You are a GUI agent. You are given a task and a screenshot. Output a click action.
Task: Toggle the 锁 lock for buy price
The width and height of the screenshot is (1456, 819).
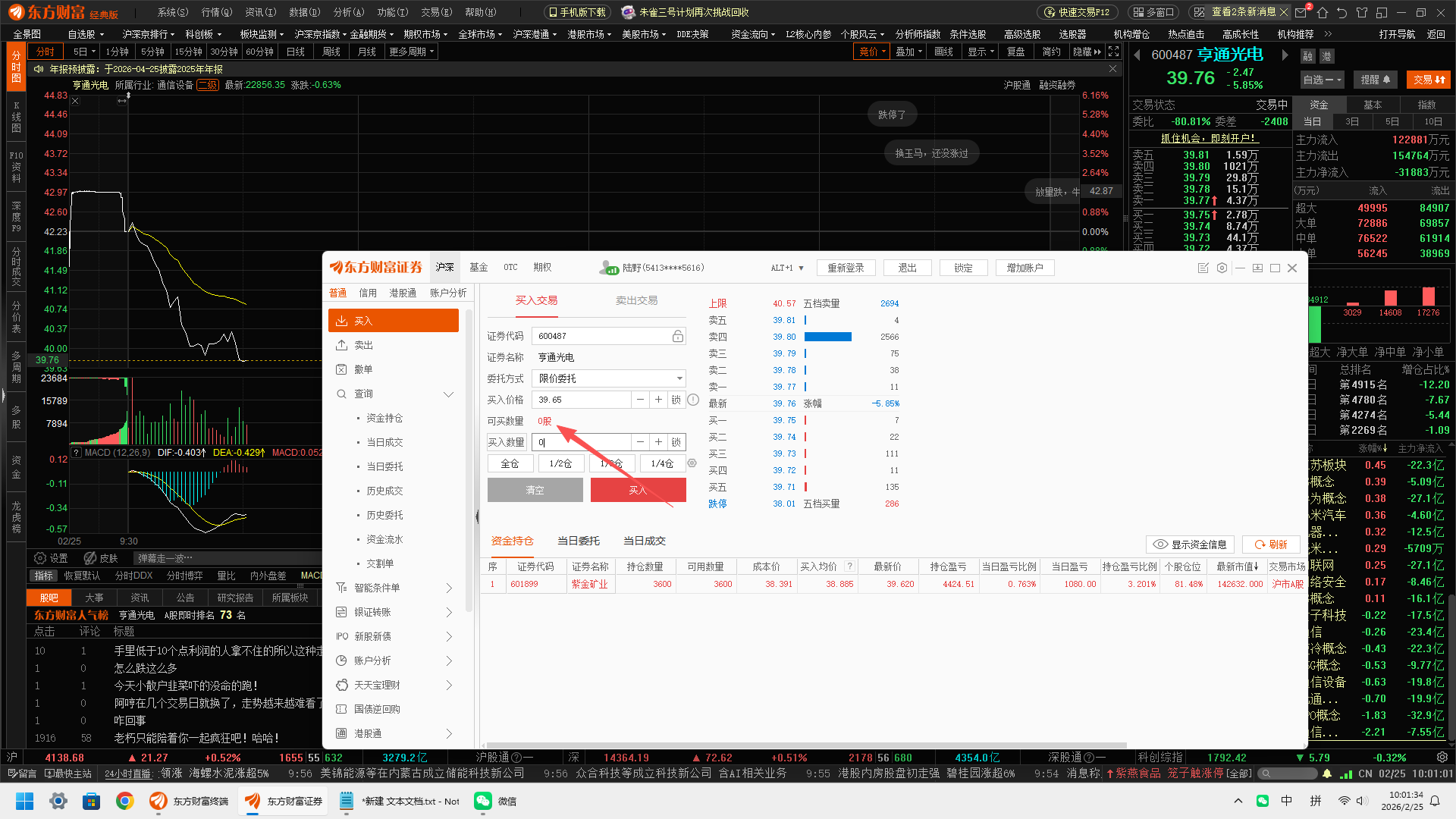point(676,400)
